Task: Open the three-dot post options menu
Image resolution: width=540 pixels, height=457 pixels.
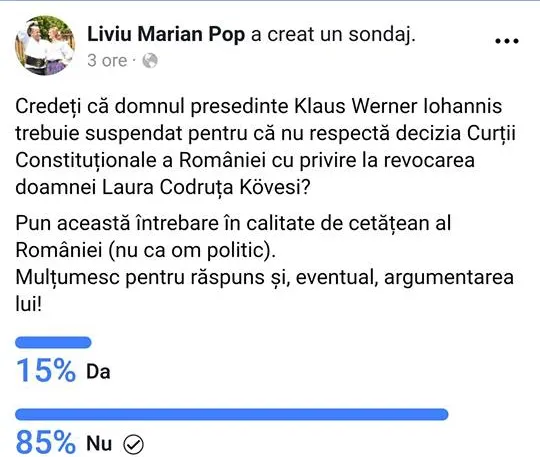Action: pos(507,41)
